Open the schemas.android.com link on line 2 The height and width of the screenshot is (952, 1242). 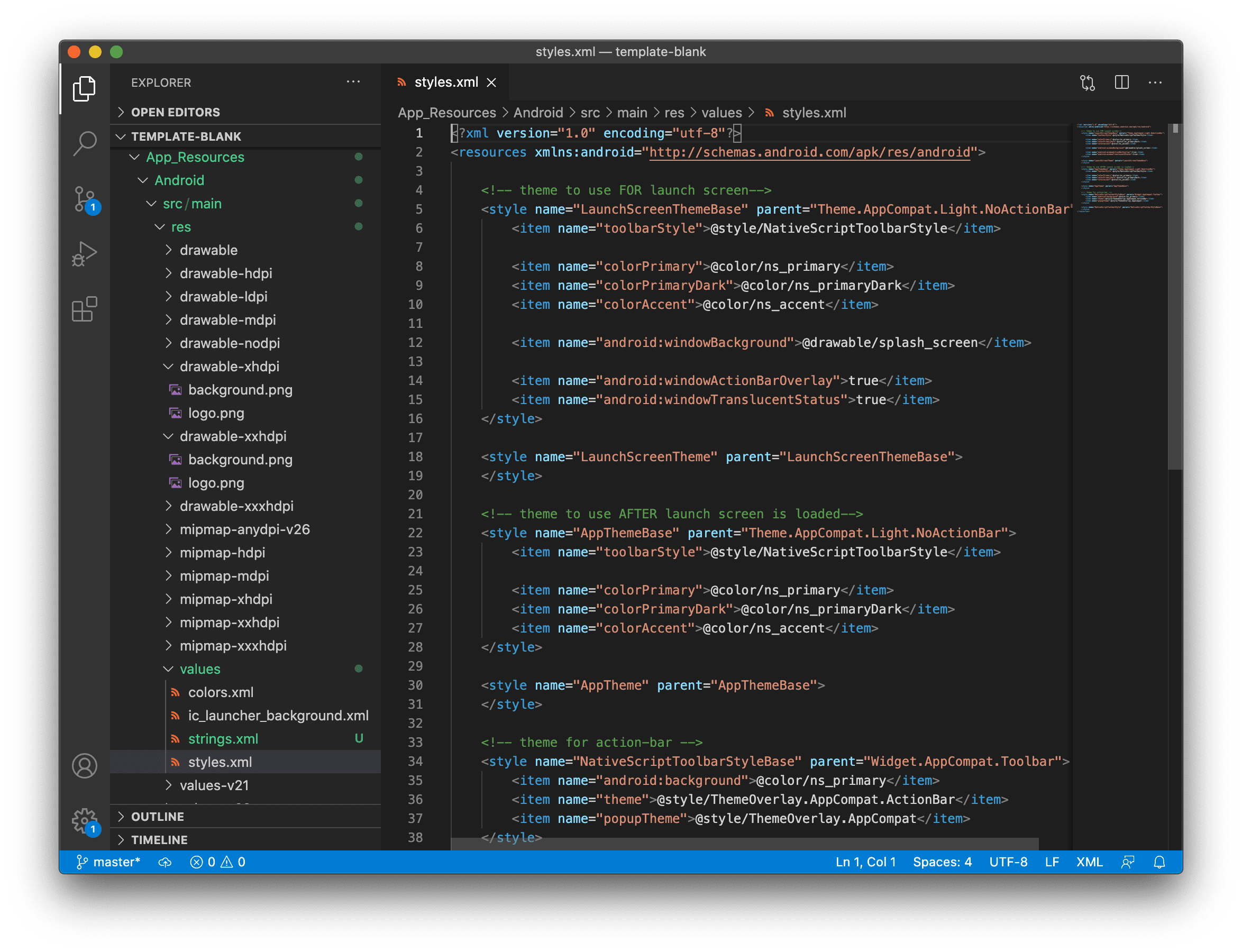click(809, 152)
